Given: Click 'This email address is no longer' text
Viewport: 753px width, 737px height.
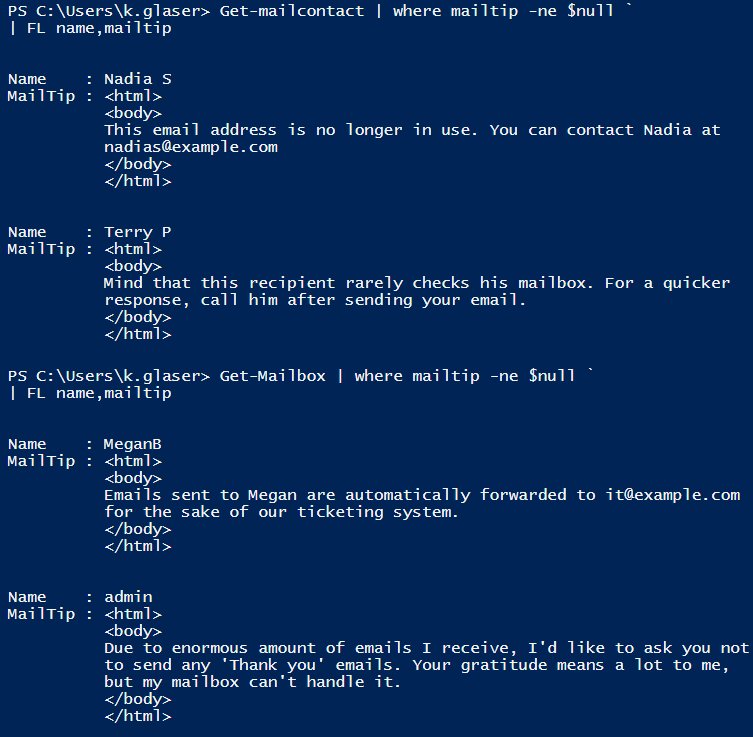Looking at the screenshot, I should [x=253, y=130].
